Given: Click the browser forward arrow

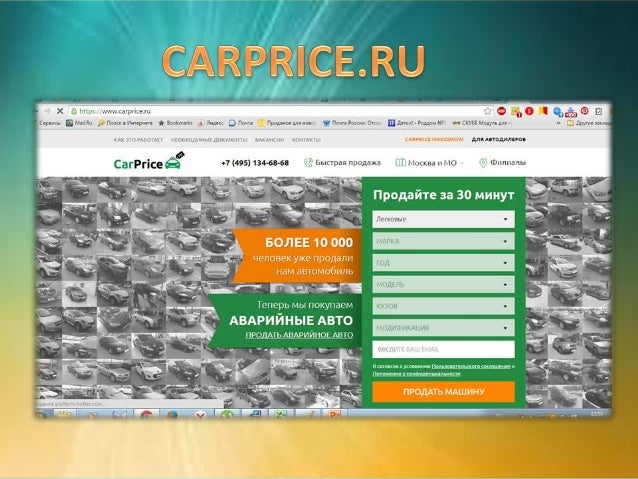Looking at the screenshot, I should click(x=47, y=111).
